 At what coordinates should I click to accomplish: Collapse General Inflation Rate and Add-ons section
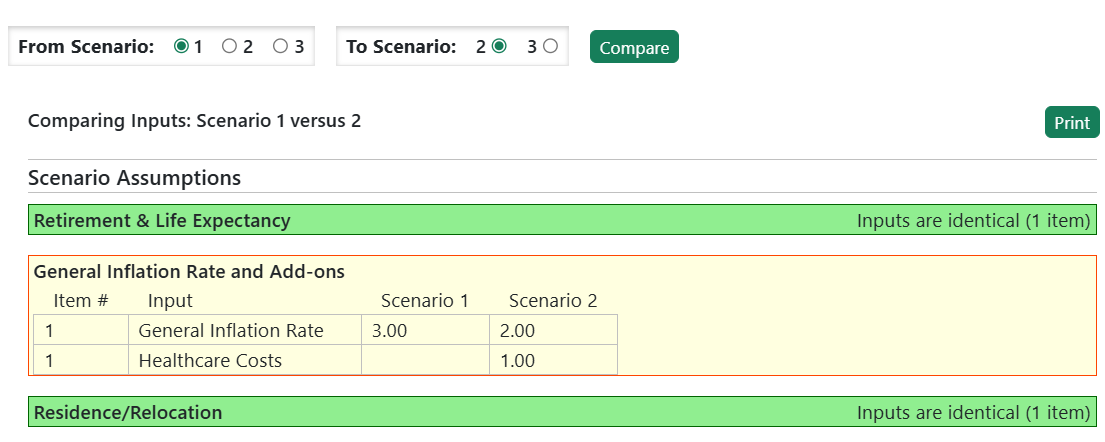(x=189, y=271)
